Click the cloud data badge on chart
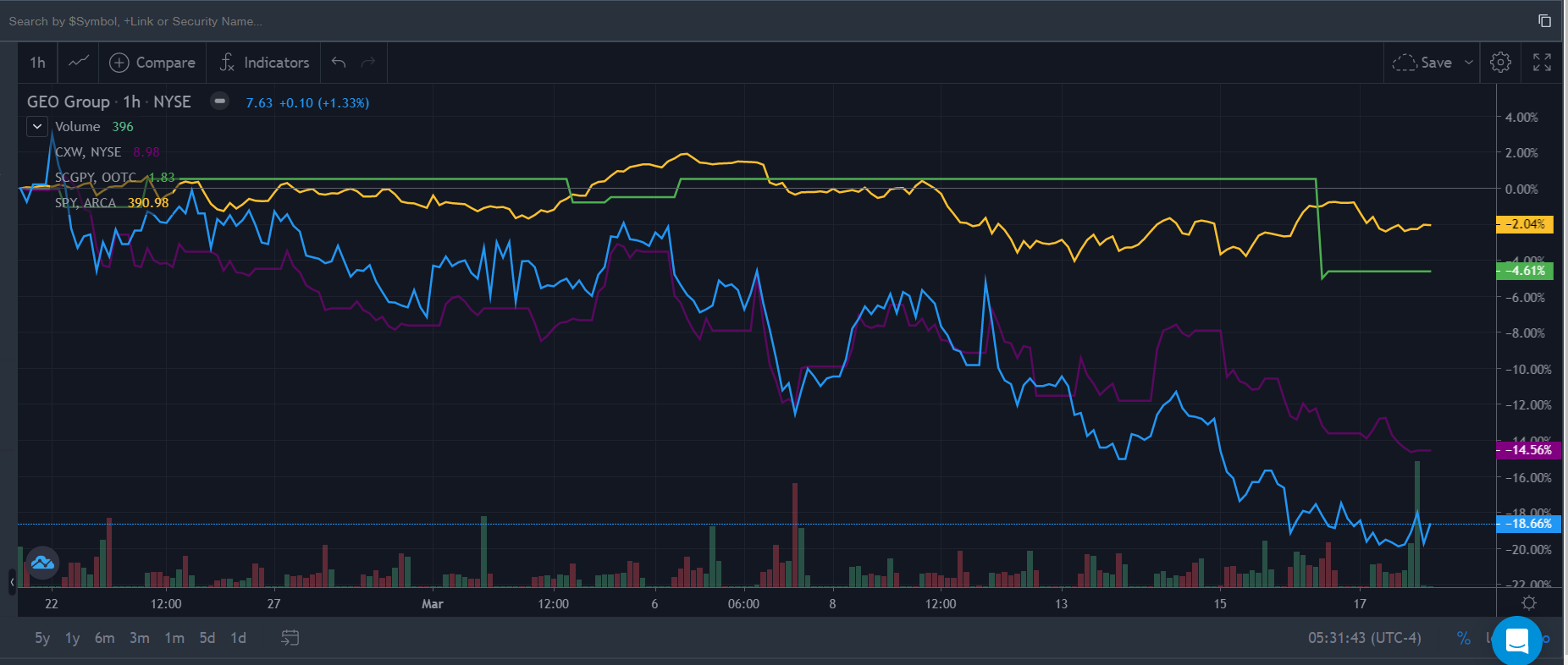The height and width of the screenshot is (665, 1568). pos(42,563)
